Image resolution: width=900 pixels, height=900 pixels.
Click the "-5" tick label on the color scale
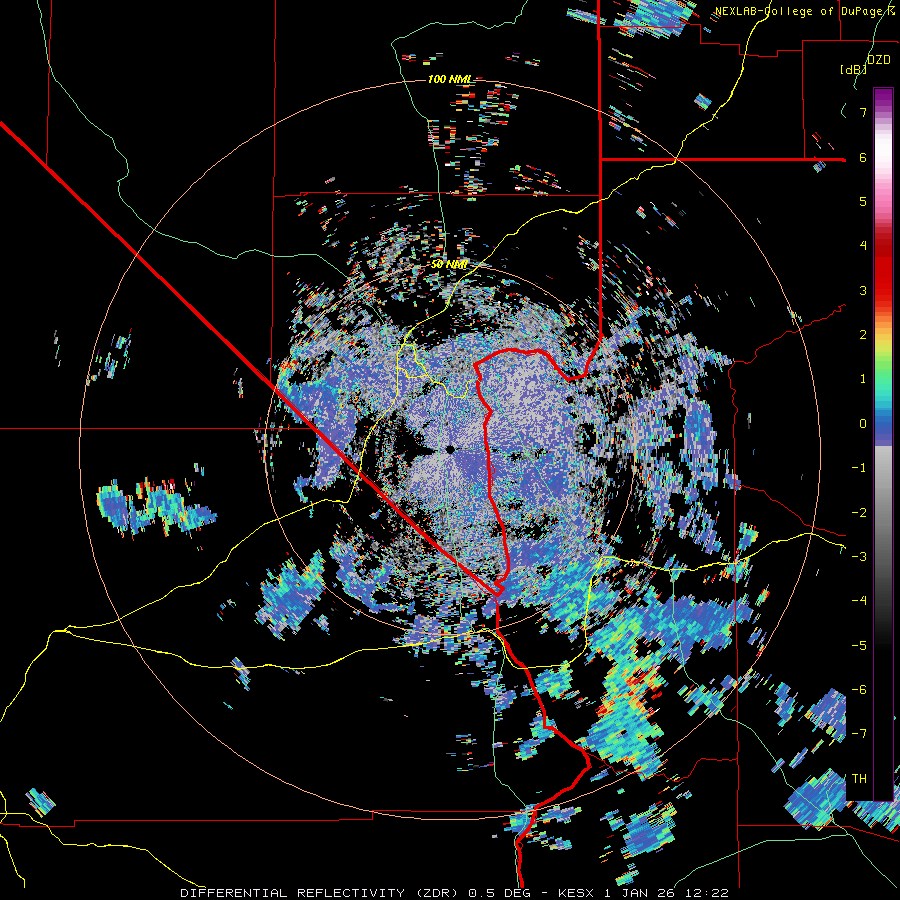coord(859,646)
